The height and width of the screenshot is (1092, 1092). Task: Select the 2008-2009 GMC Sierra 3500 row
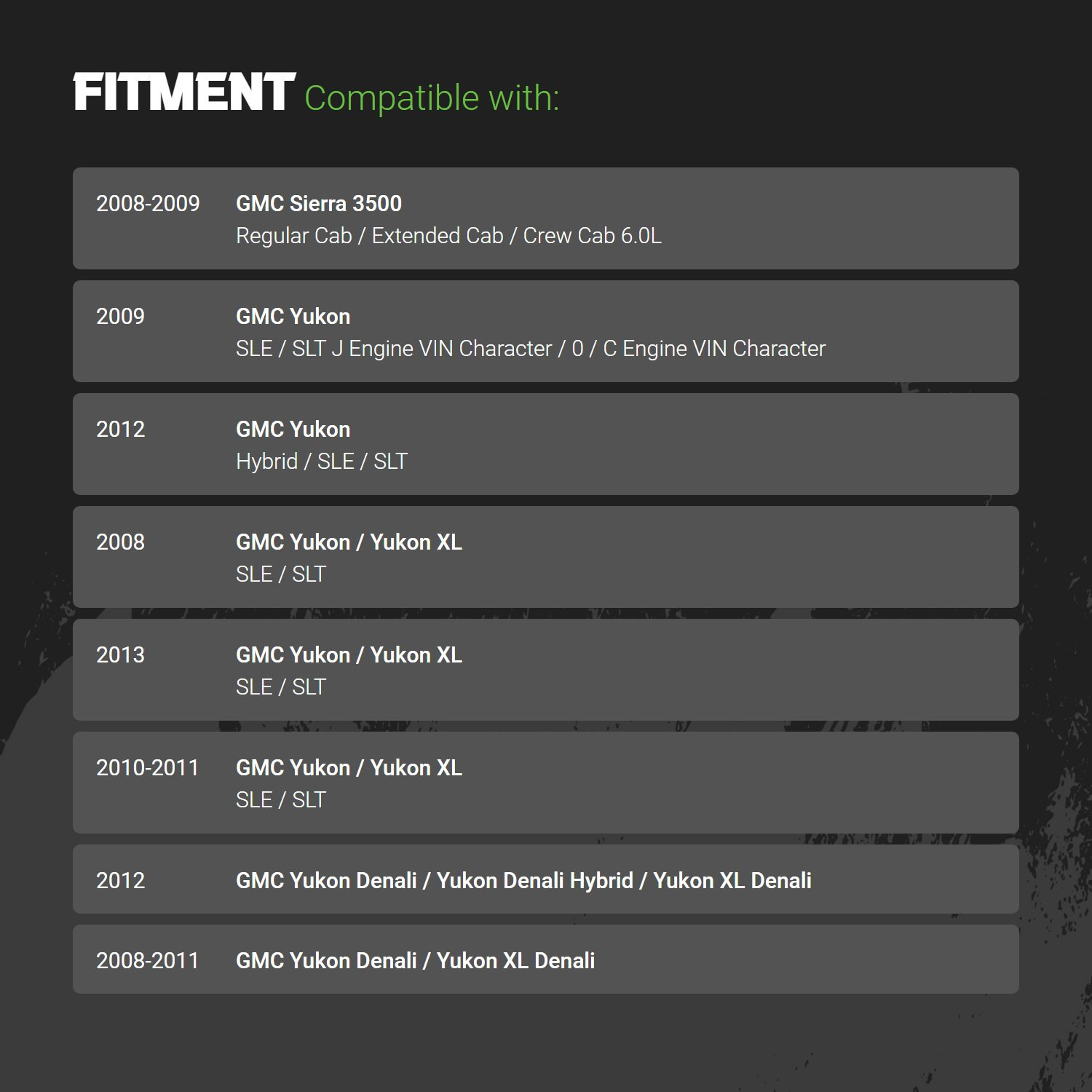pyautogui.click(x=546, y=218)
